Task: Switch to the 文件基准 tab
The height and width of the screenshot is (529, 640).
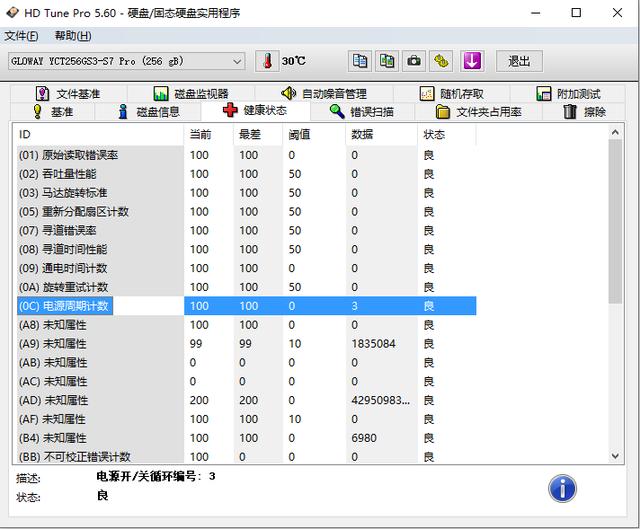Action: pyautogui.click(x=69, y=94)
